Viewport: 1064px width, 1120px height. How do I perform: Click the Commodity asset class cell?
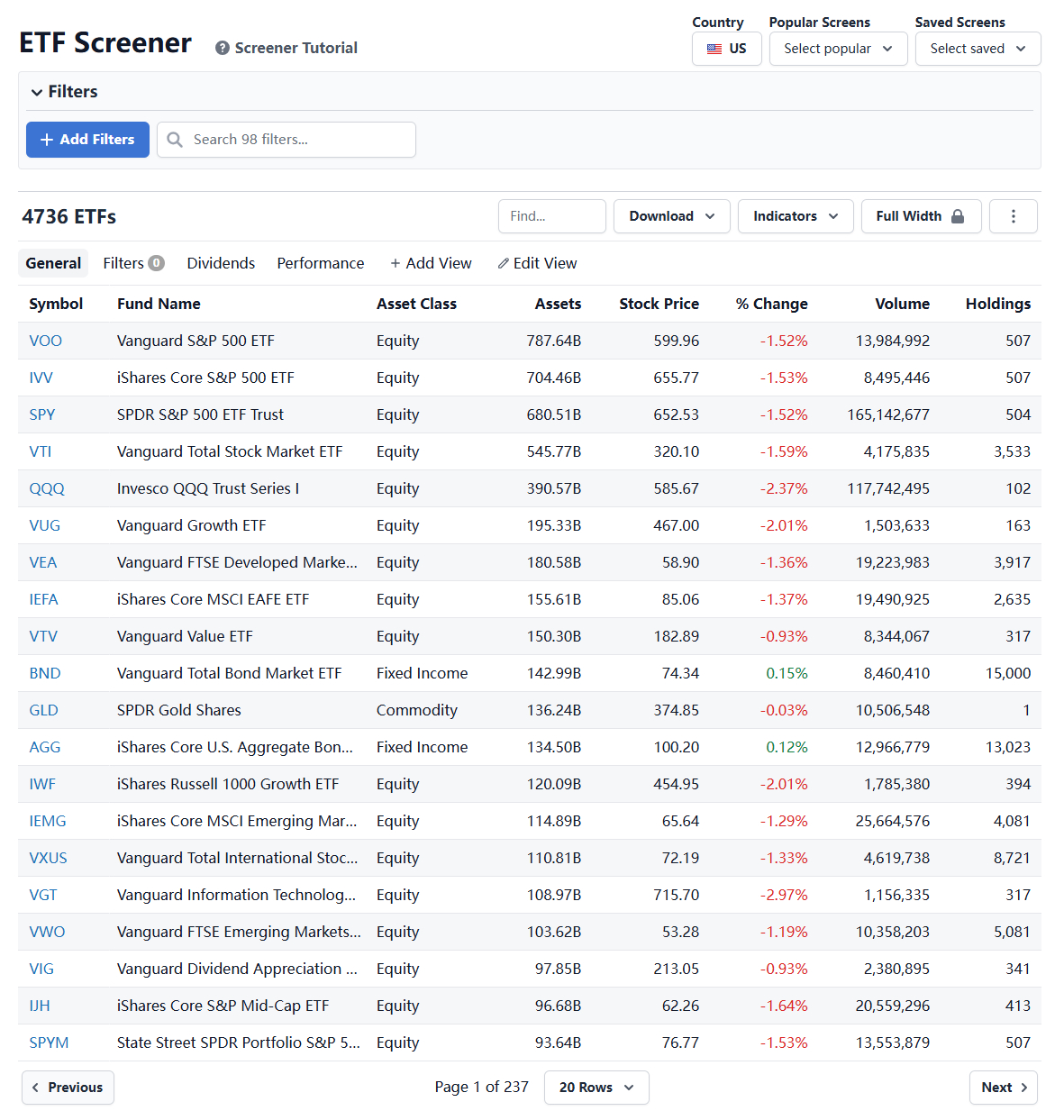point(417,710)
